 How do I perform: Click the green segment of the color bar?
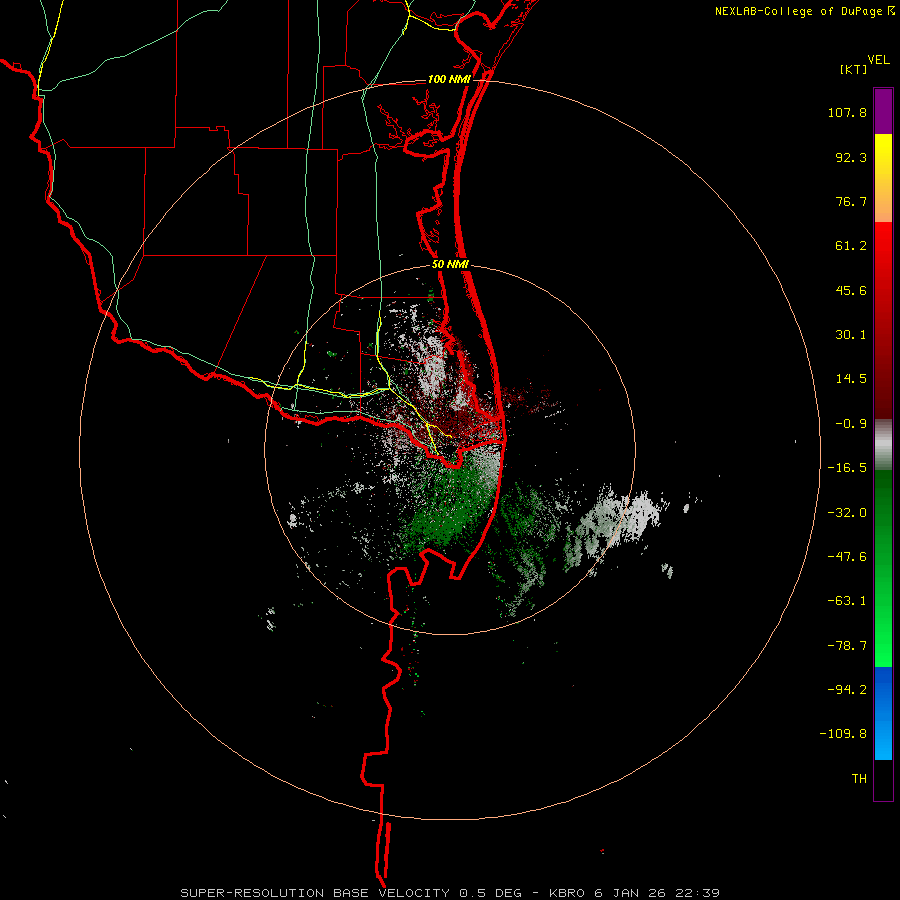tap(883, 568)
